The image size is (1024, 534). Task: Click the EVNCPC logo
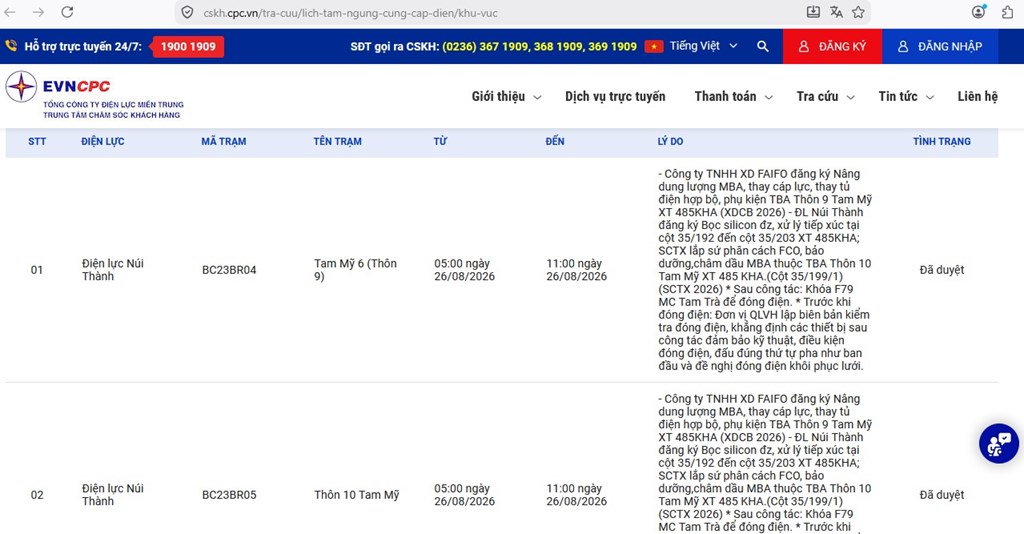[x=95, y=95]
